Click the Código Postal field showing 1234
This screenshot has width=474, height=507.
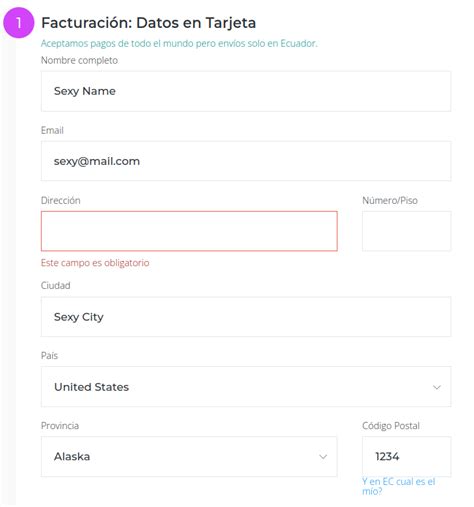tap(407, 456)
